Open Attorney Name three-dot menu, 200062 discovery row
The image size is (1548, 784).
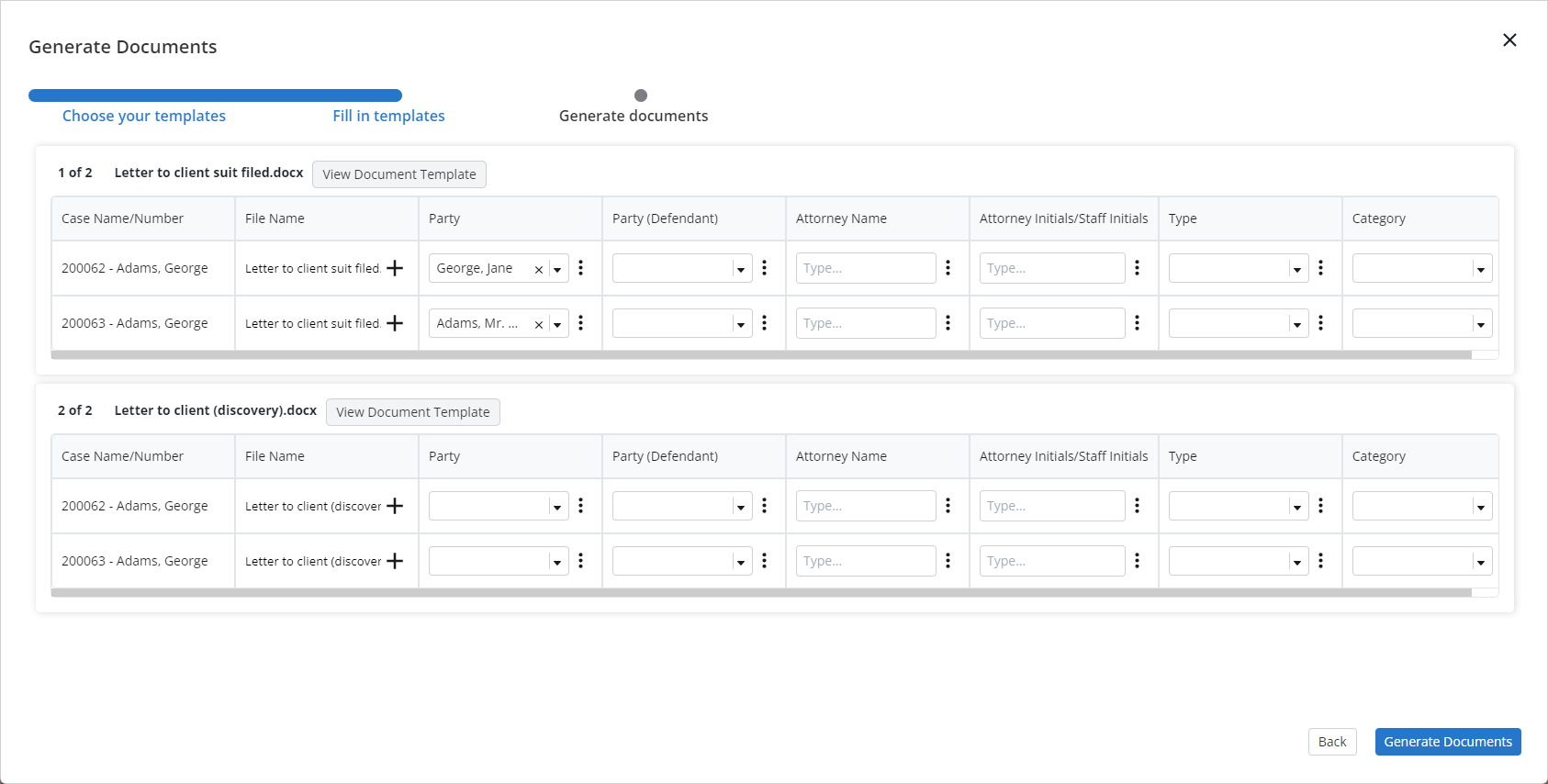(948, 506)
